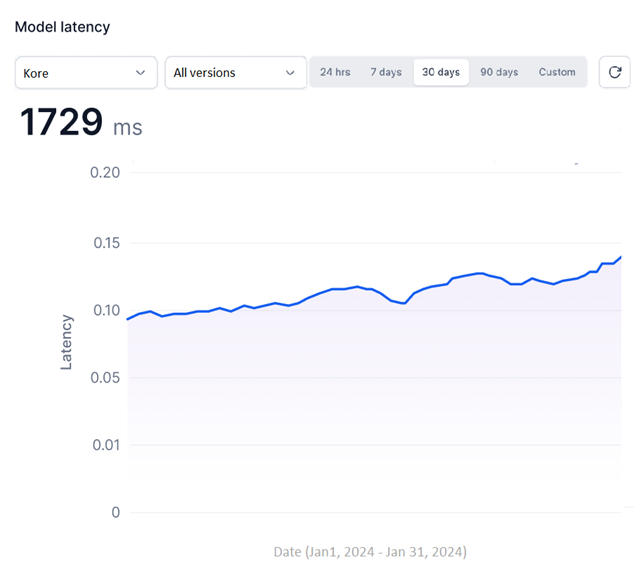The width and height of the screenshot is (634, 578).
Task: Switch to the 7 days range
Action: [386, 73]
